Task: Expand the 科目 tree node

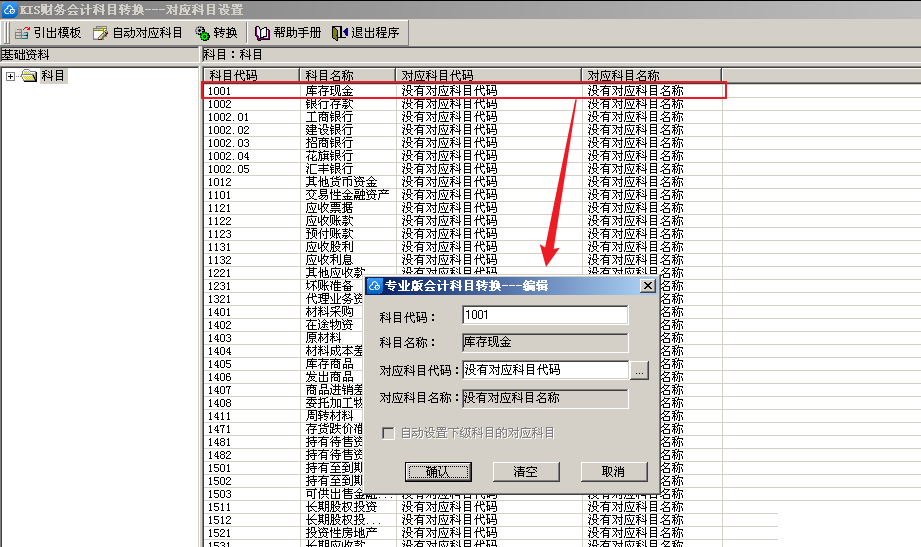Action: (10, 76)
